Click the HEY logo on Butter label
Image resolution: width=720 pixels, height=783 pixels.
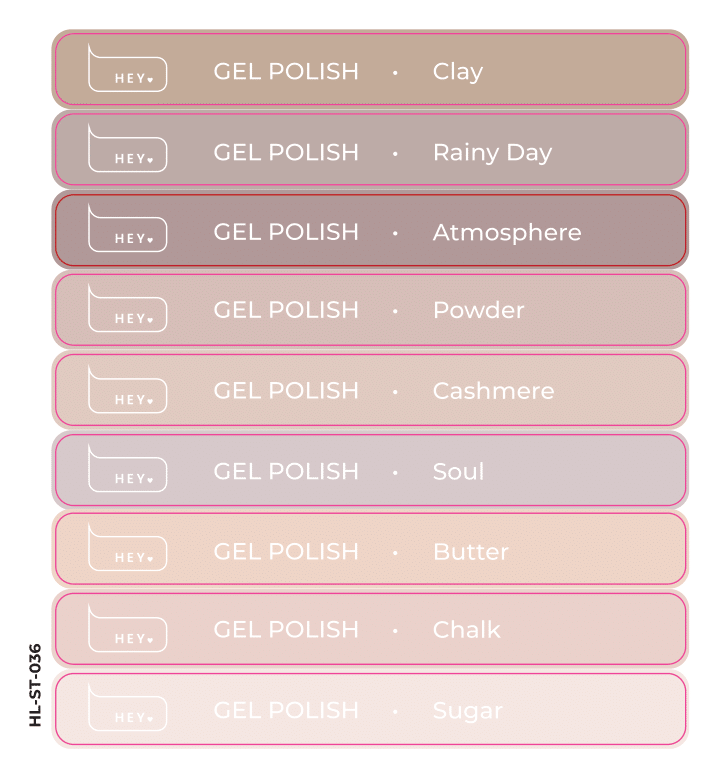pos(127,547)
